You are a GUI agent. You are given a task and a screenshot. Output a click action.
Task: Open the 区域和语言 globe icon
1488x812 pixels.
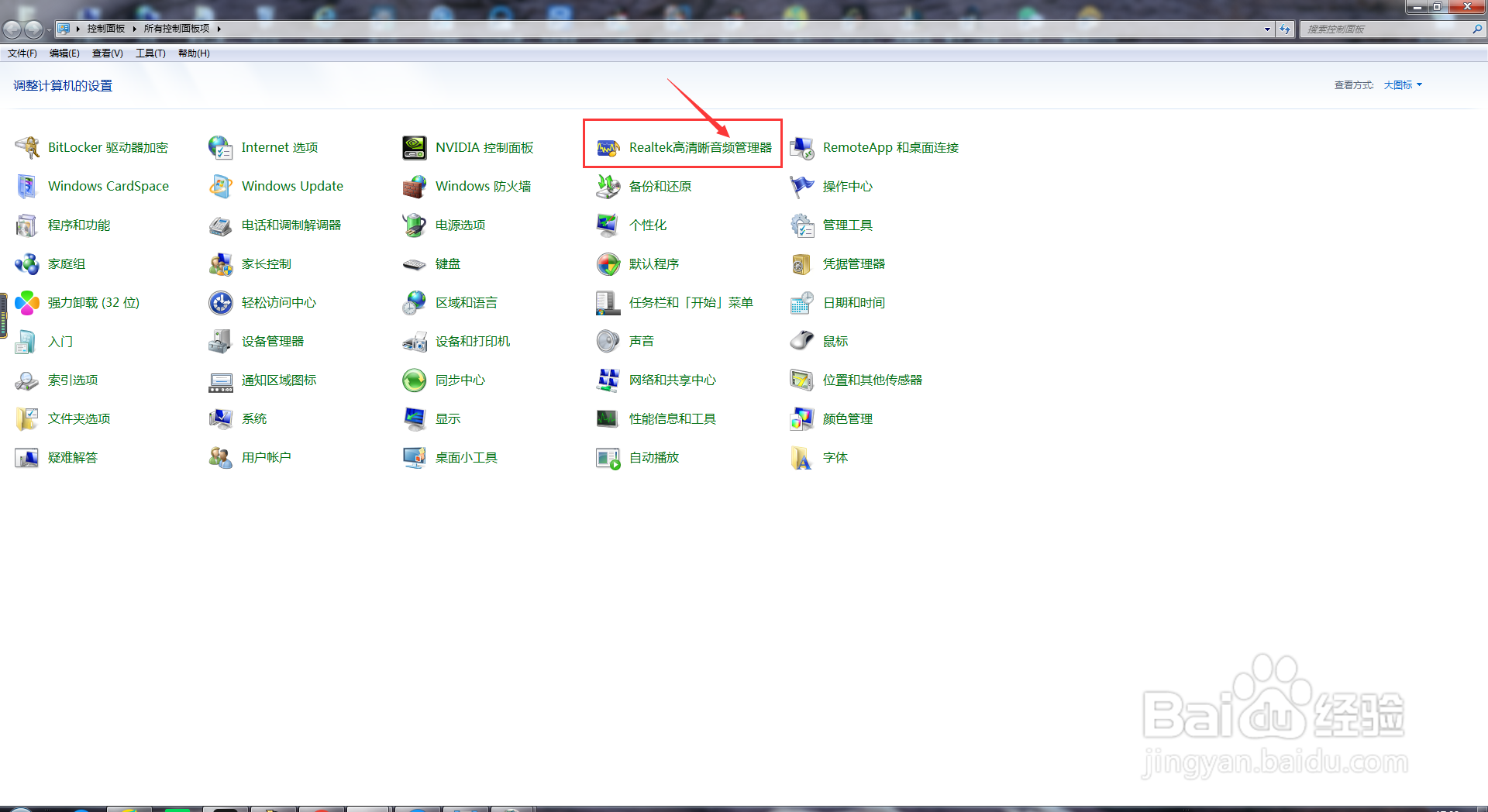point(415,302)
